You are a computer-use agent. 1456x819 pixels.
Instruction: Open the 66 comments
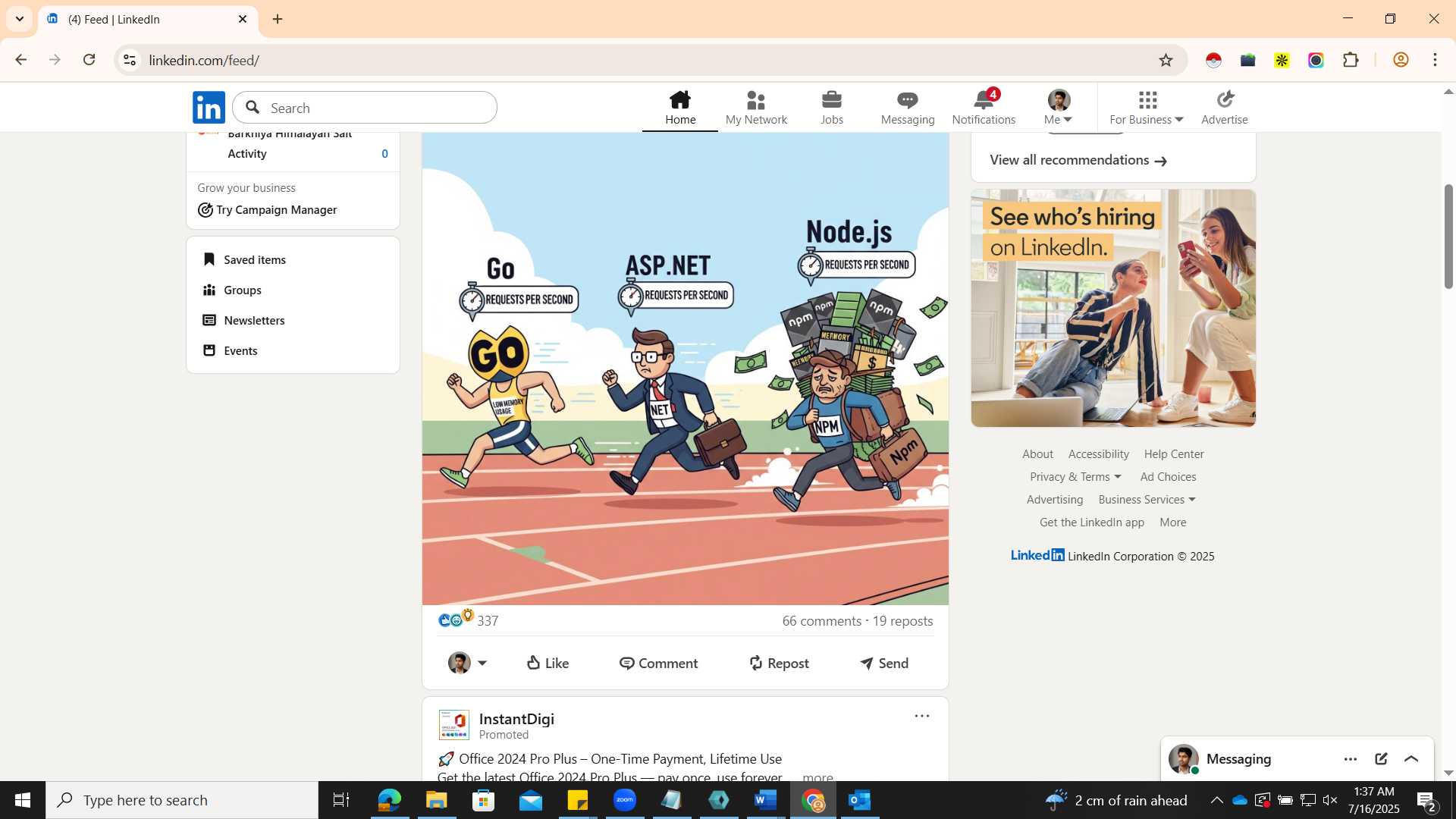point(821,621)
